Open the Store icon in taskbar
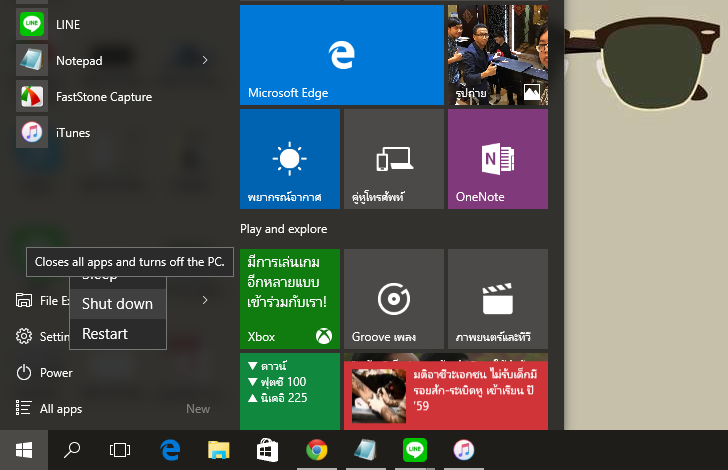The width and height of the screenshot is (728, 470). (x=267, y=450)
